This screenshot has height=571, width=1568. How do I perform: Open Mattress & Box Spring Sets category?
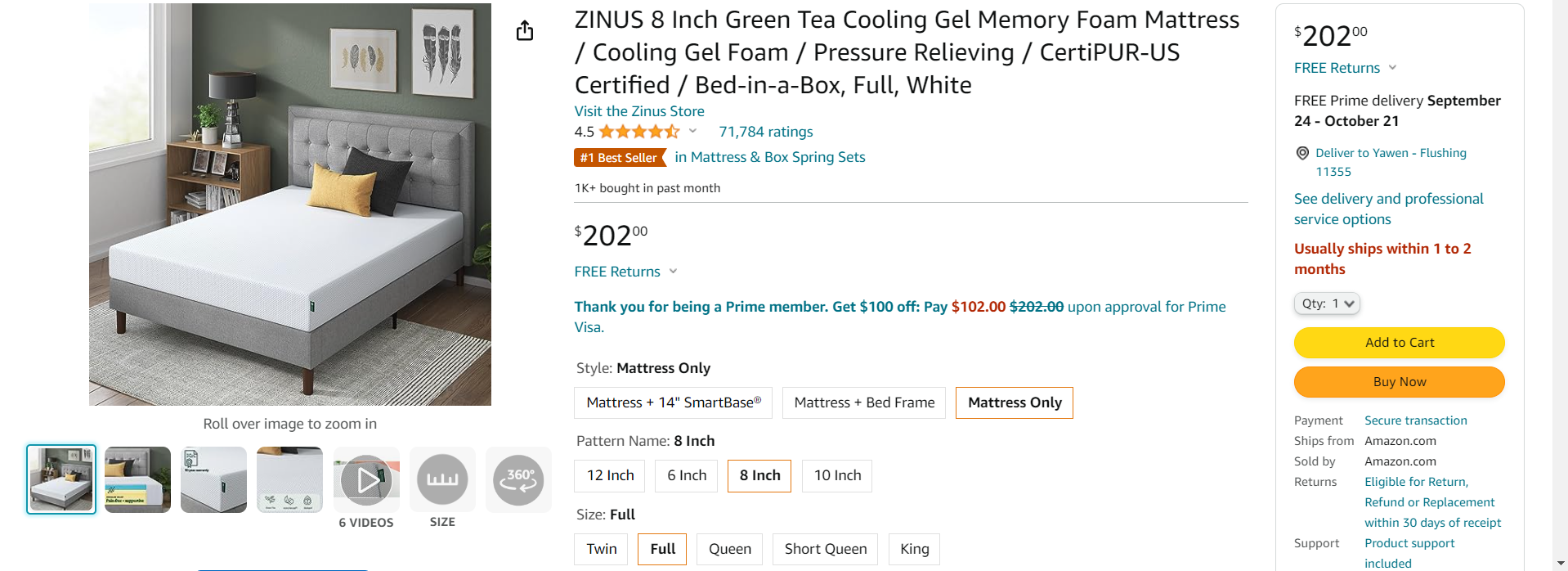(769, 157)
